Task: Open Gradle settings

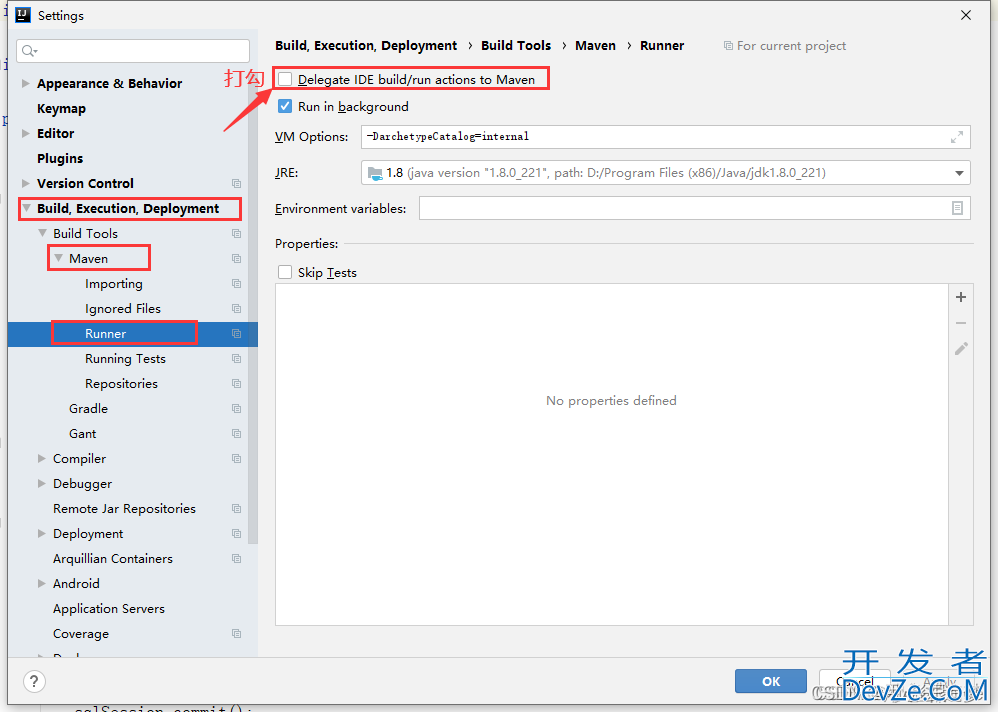Action: click(88, 408)
